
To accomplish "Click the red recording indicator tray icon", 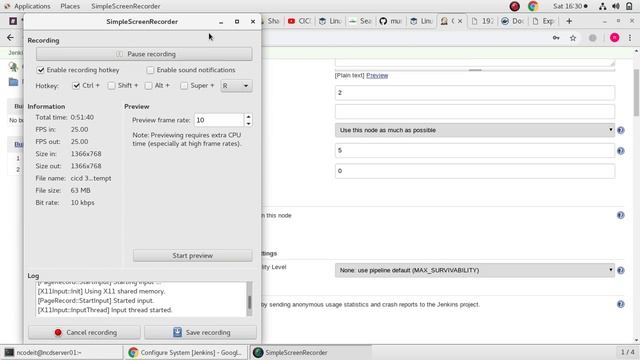I will click(x=514, y=6).
